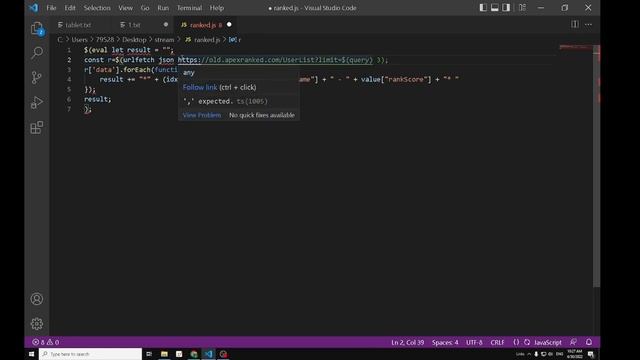
Task: Toggle the bottom panel layout button
Action: (495, 8)
